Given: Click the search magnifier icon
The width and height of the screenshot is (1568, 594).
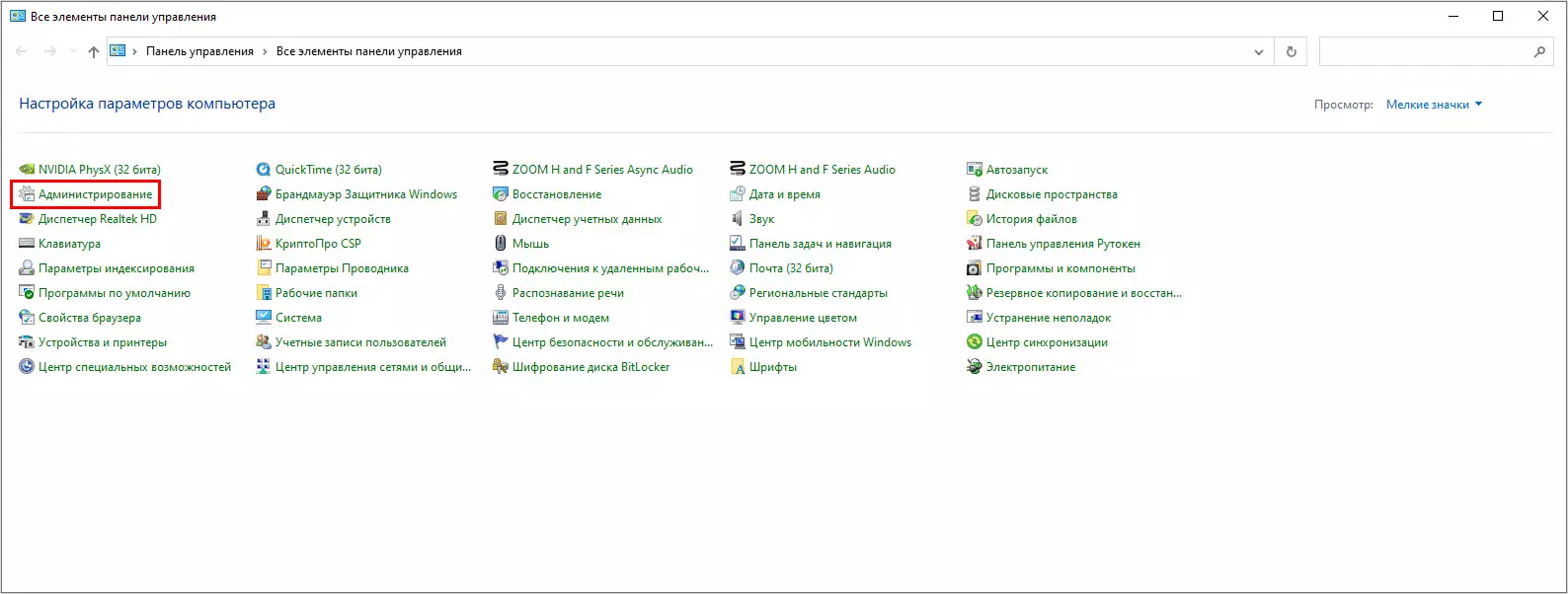Looking at the screenshot, I should coord(1539,52).
